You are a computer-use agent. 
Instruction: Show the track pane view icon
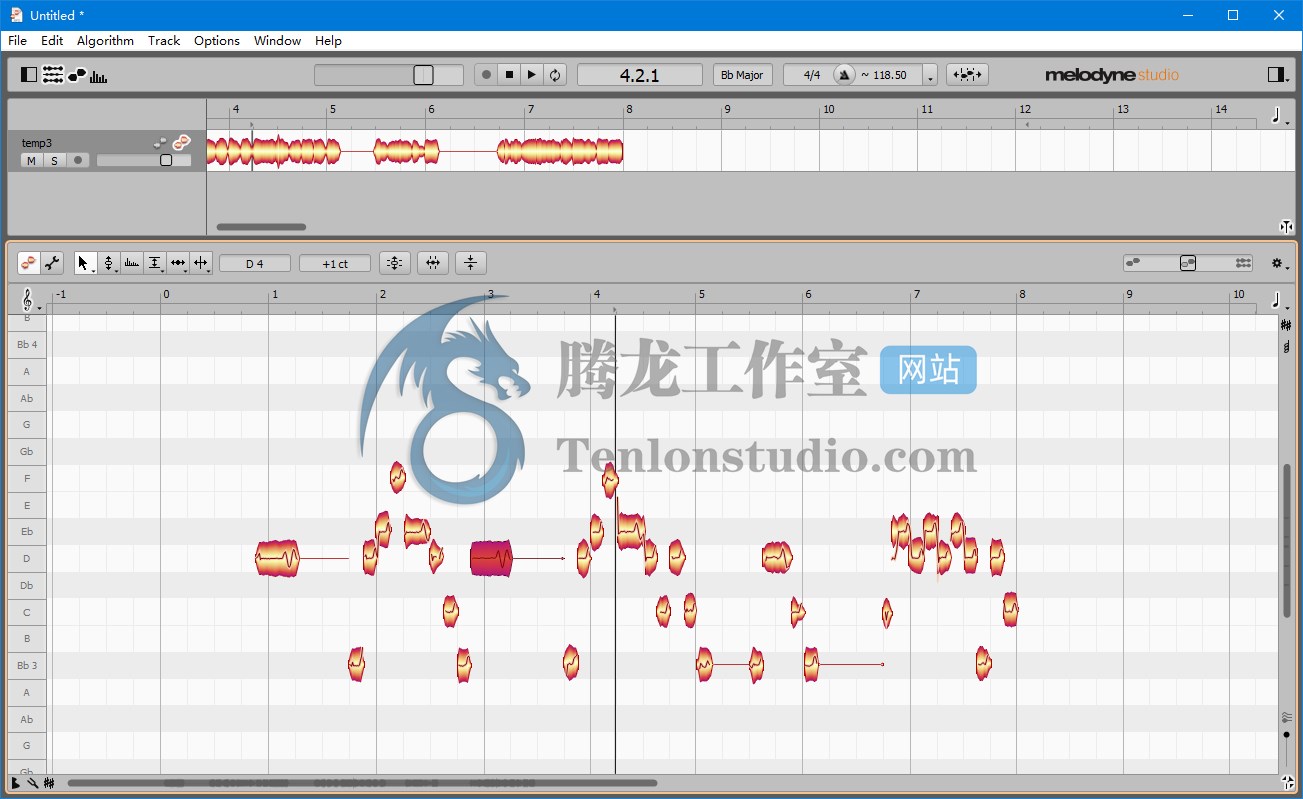click(53, 75)
